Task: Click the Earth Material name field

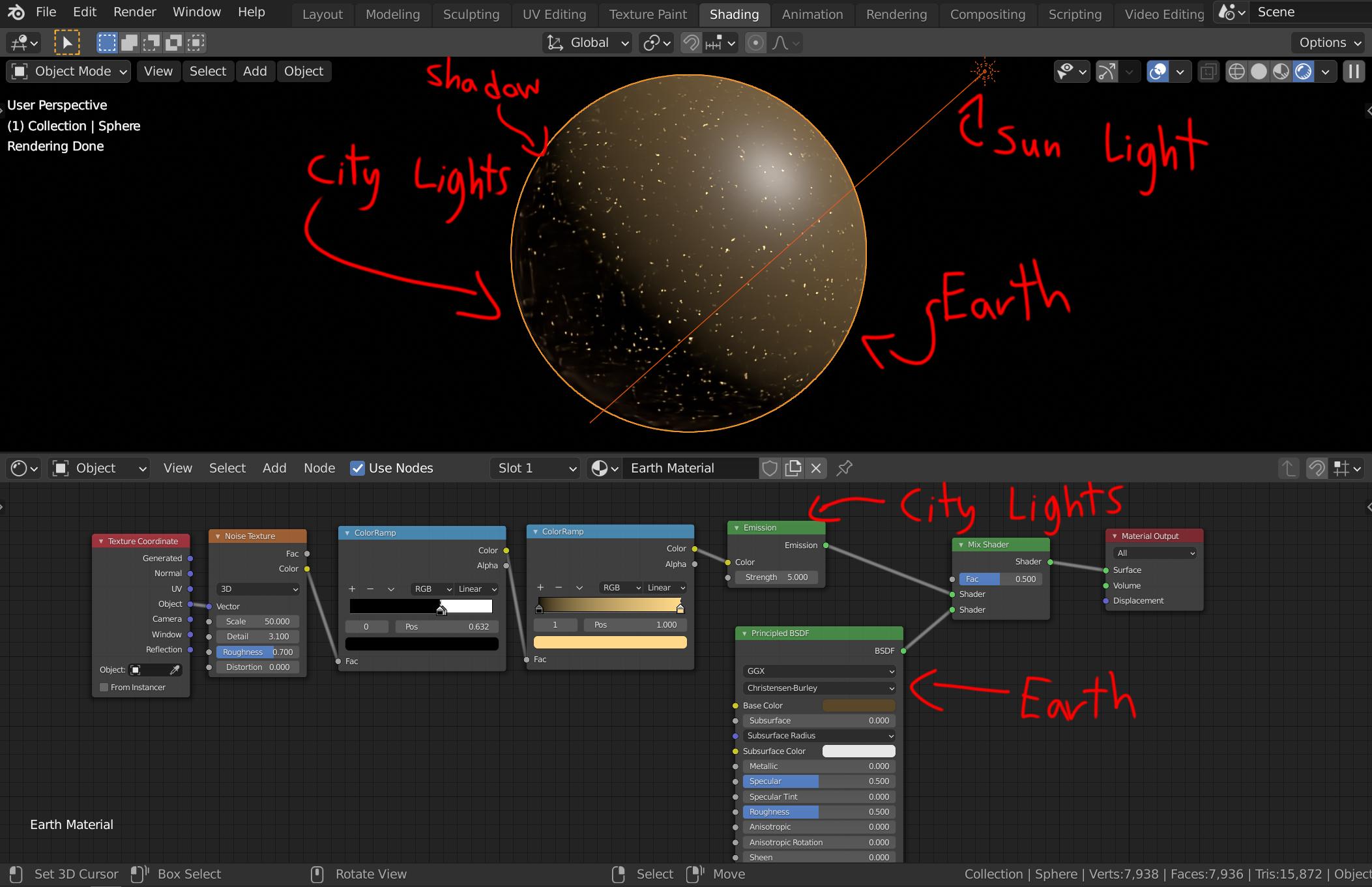Action: tap(691, 468)
